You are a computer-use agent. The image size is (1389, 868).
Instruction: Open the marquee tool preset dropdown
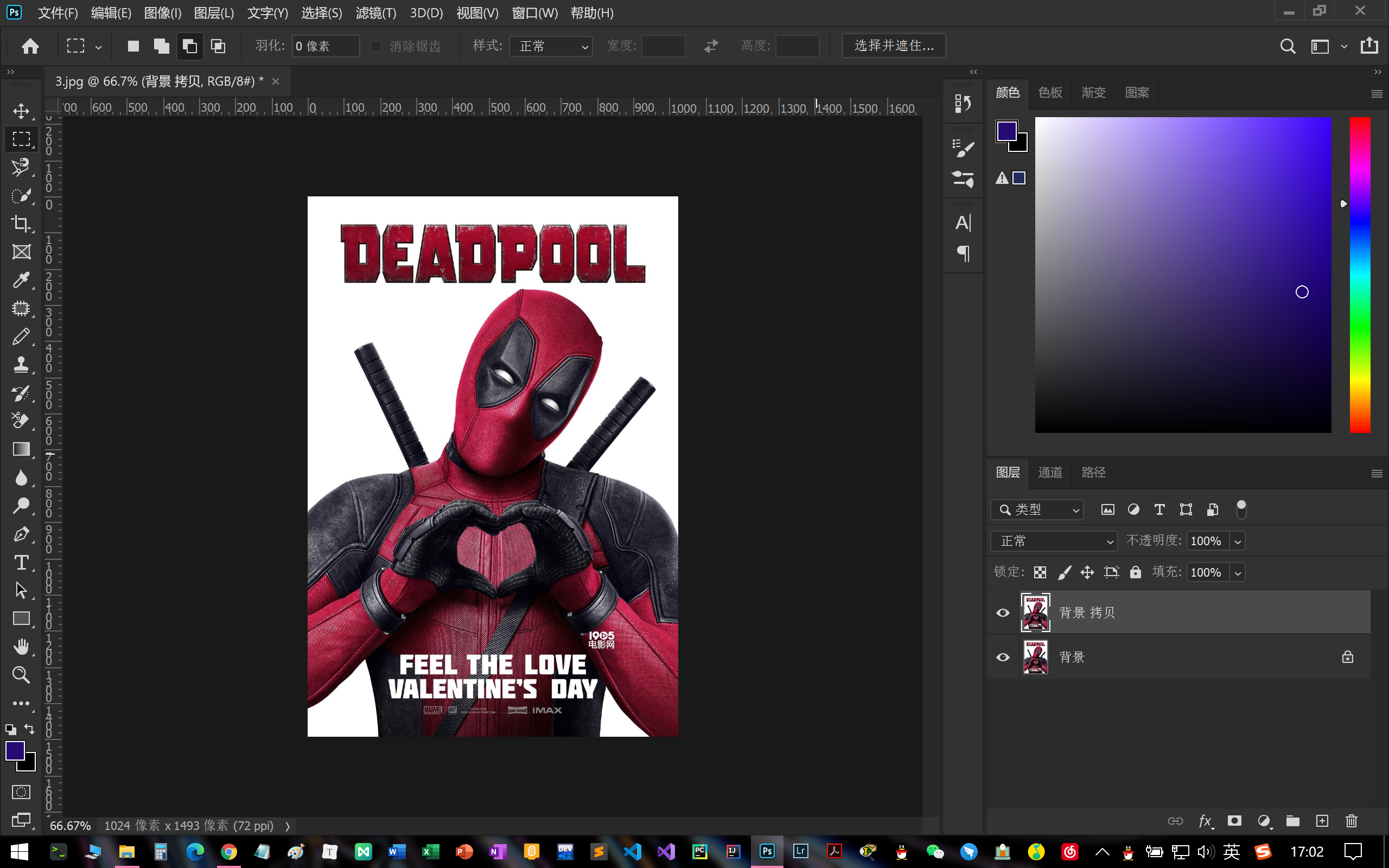click(x=98, y=47)
